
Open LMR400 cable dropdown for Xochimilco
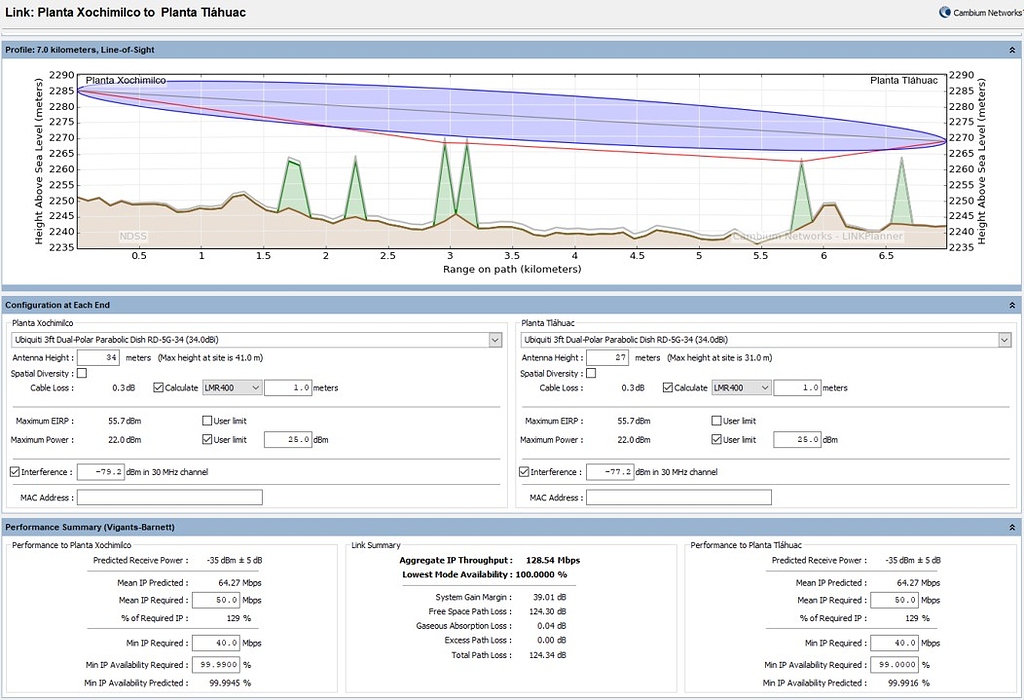(232, 387)
